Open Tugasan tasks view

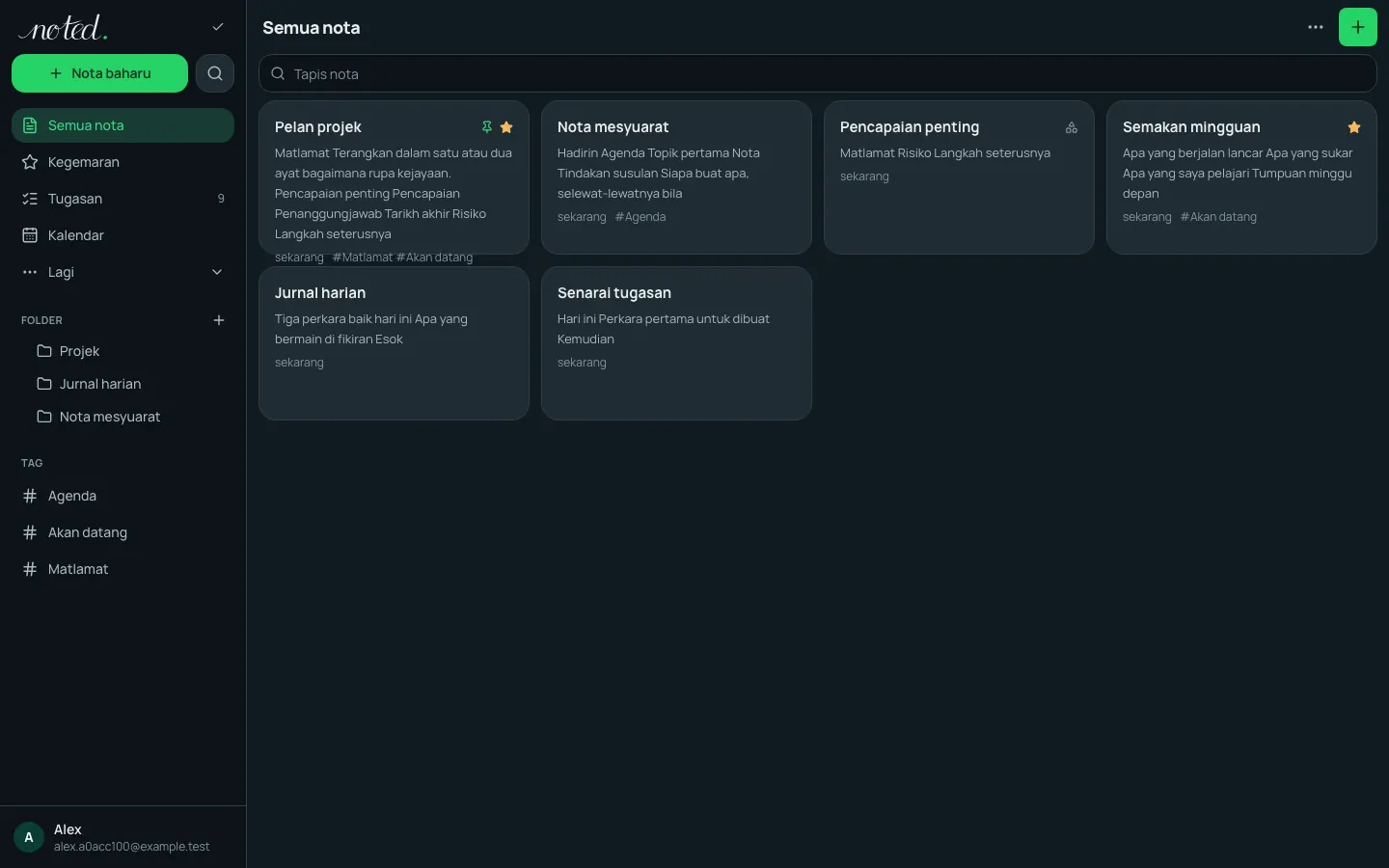tap(123, 199)
